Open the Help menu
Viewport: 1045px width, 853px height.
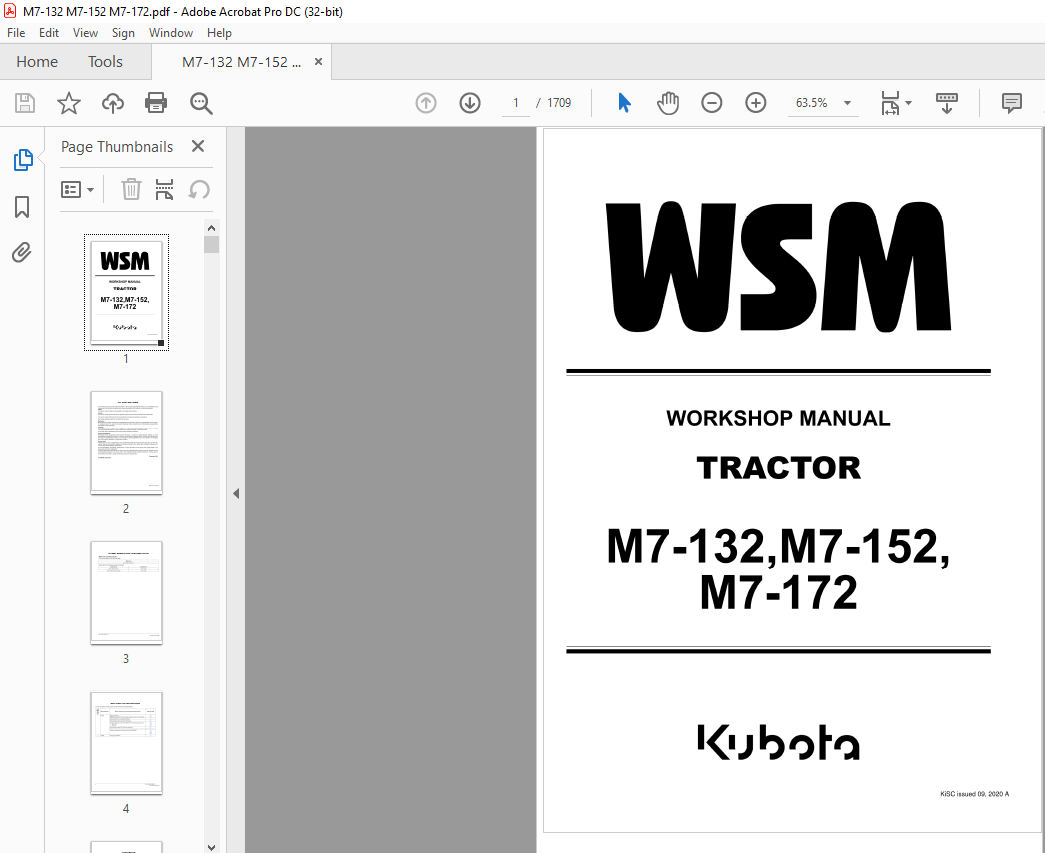pos(219,33)
